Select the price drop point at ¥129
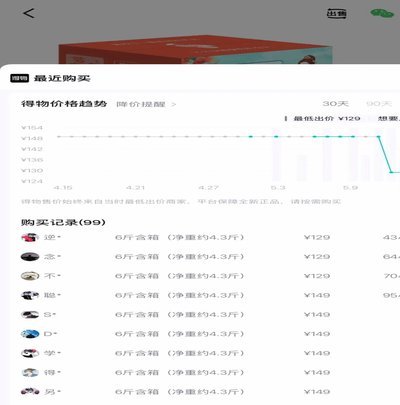This screenshot has height=405, width=400. [392, 172]
